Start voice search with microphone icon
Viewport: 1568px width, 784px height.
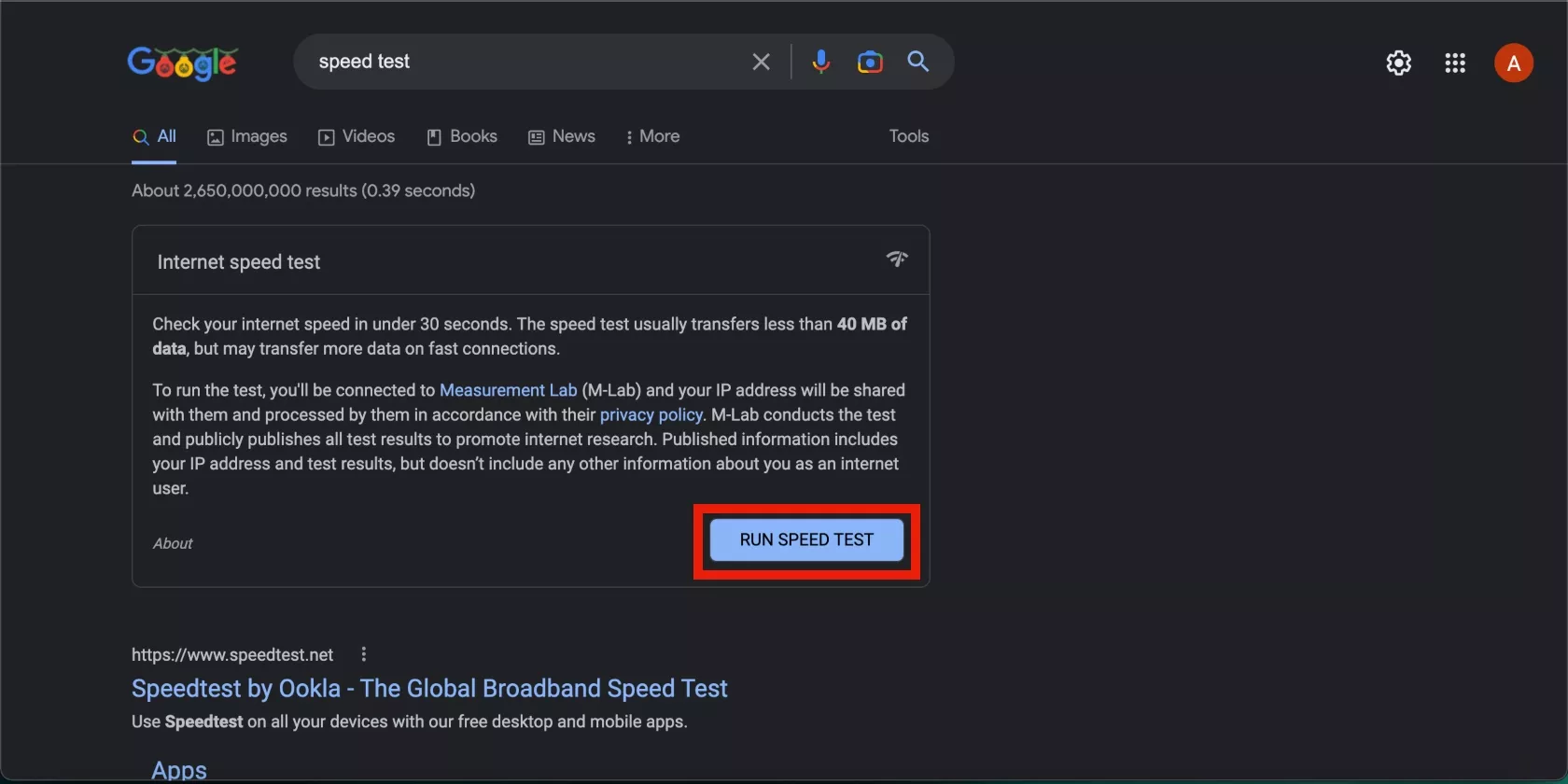point(820,62)
